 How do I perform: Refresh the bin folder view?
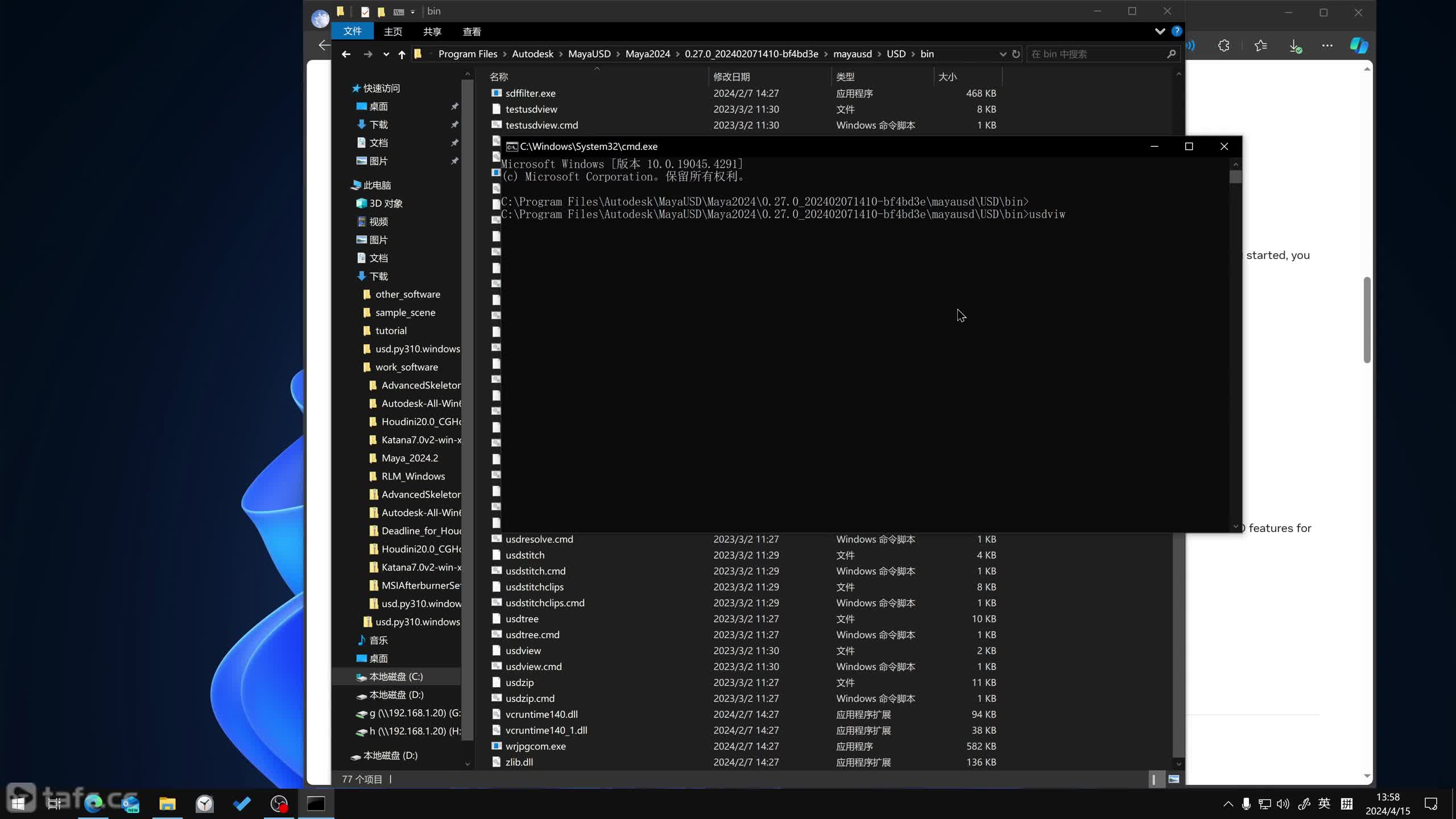pos(1016,54)
